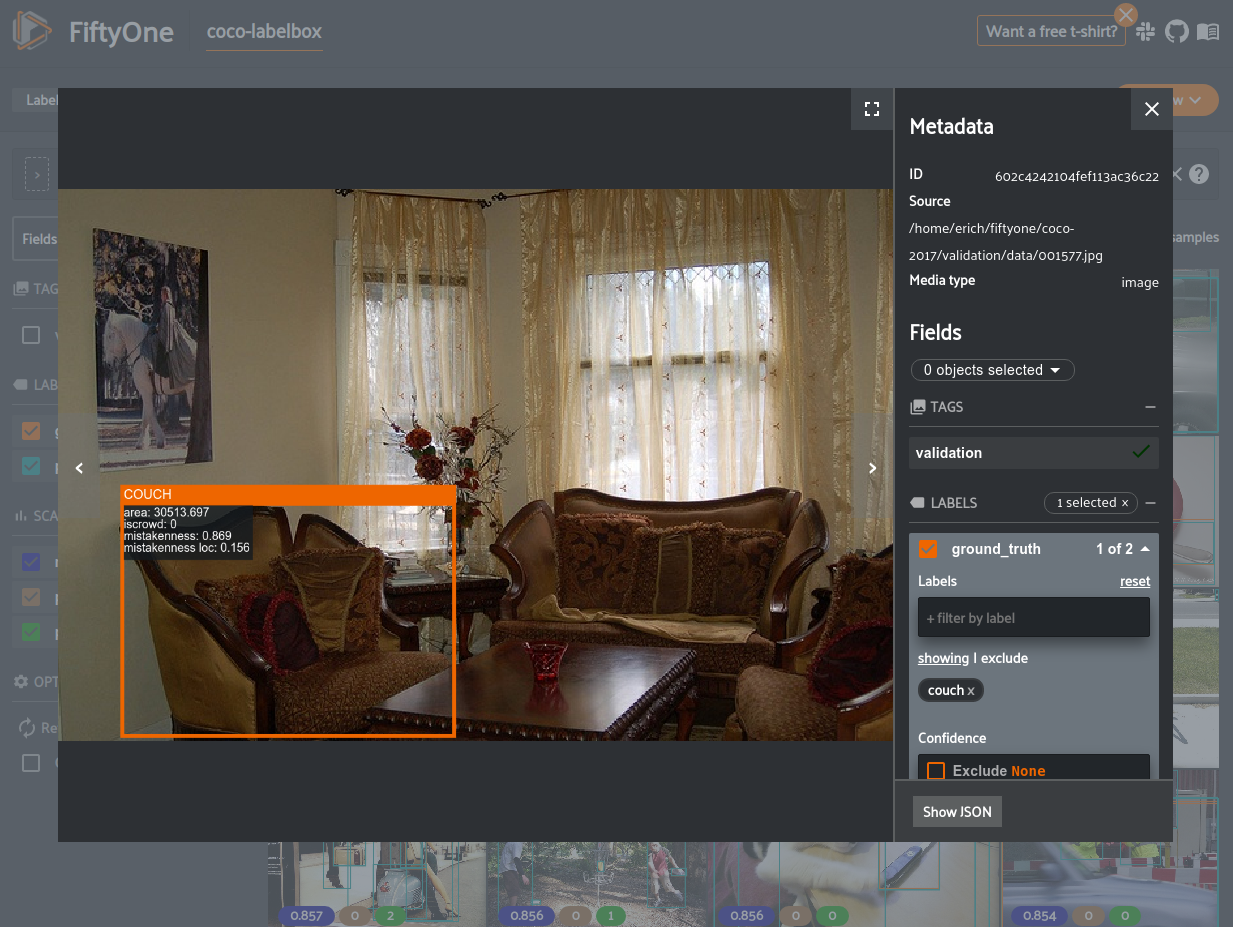
Task: Dismiss the free t-shirt banner
Action: coord(1126,15)
